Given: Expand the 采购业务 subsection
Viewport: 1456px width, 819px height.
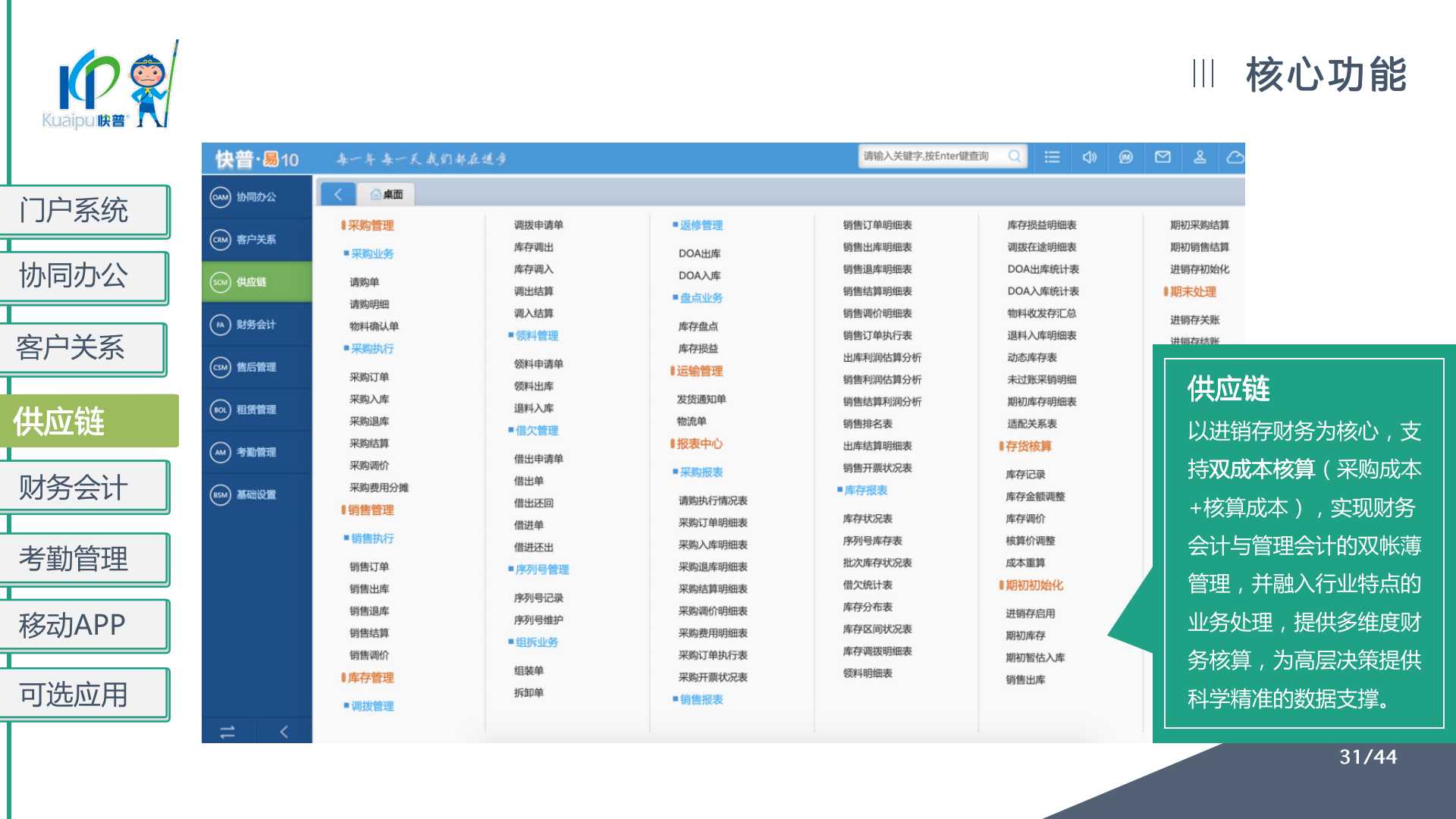Looking at the screenshot, I should [x=372, y=253].
